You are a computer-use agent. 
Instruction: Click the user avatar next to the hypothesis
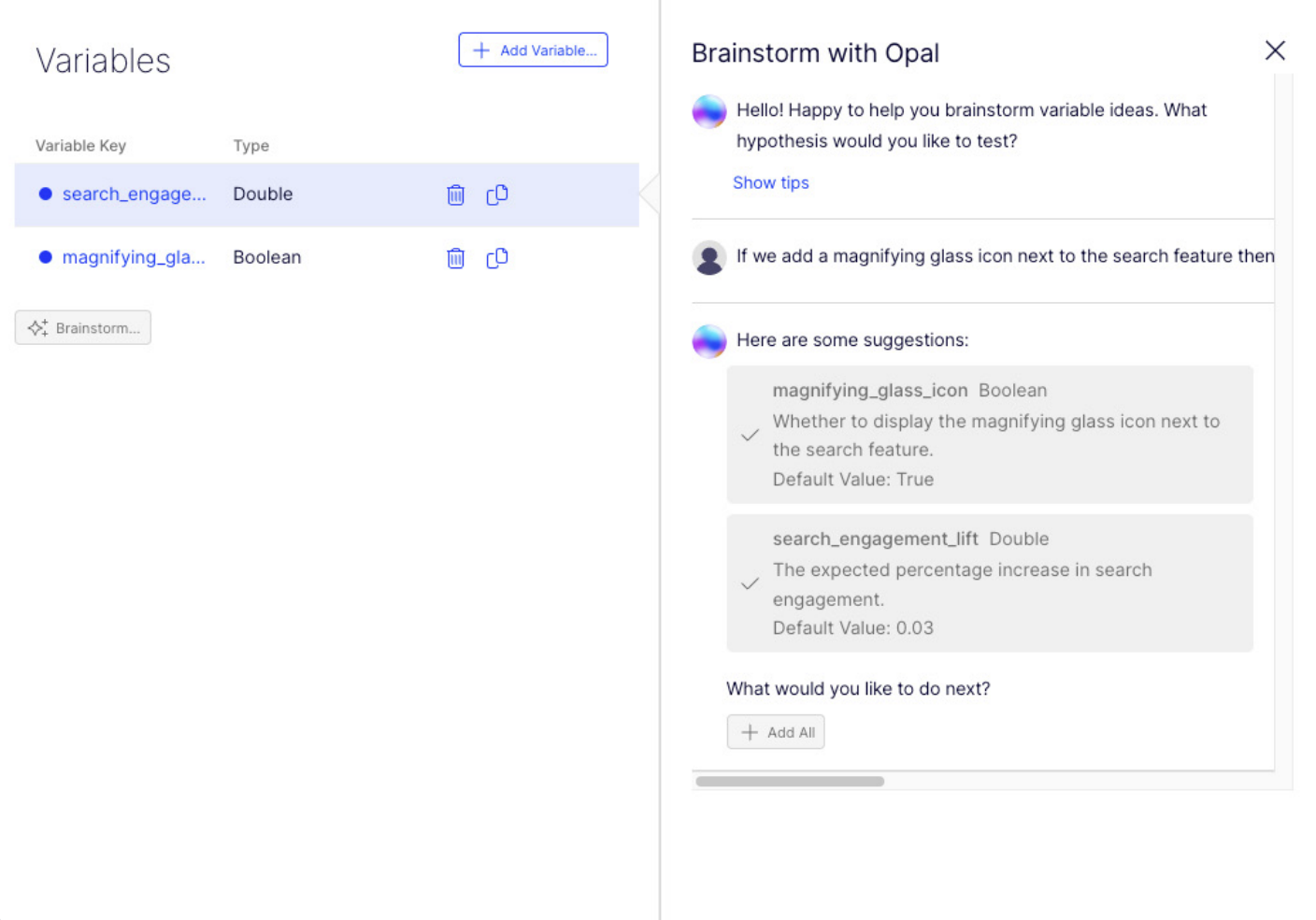(708, 256)
